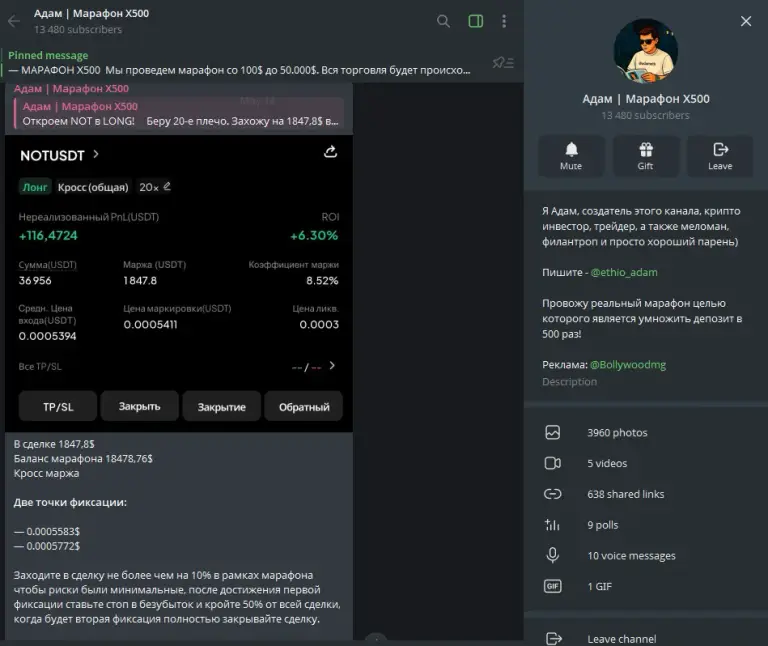The height and width of the screenshot is (646, 768).
Task: Click the Обратный button
Action: tap(304, 407)
